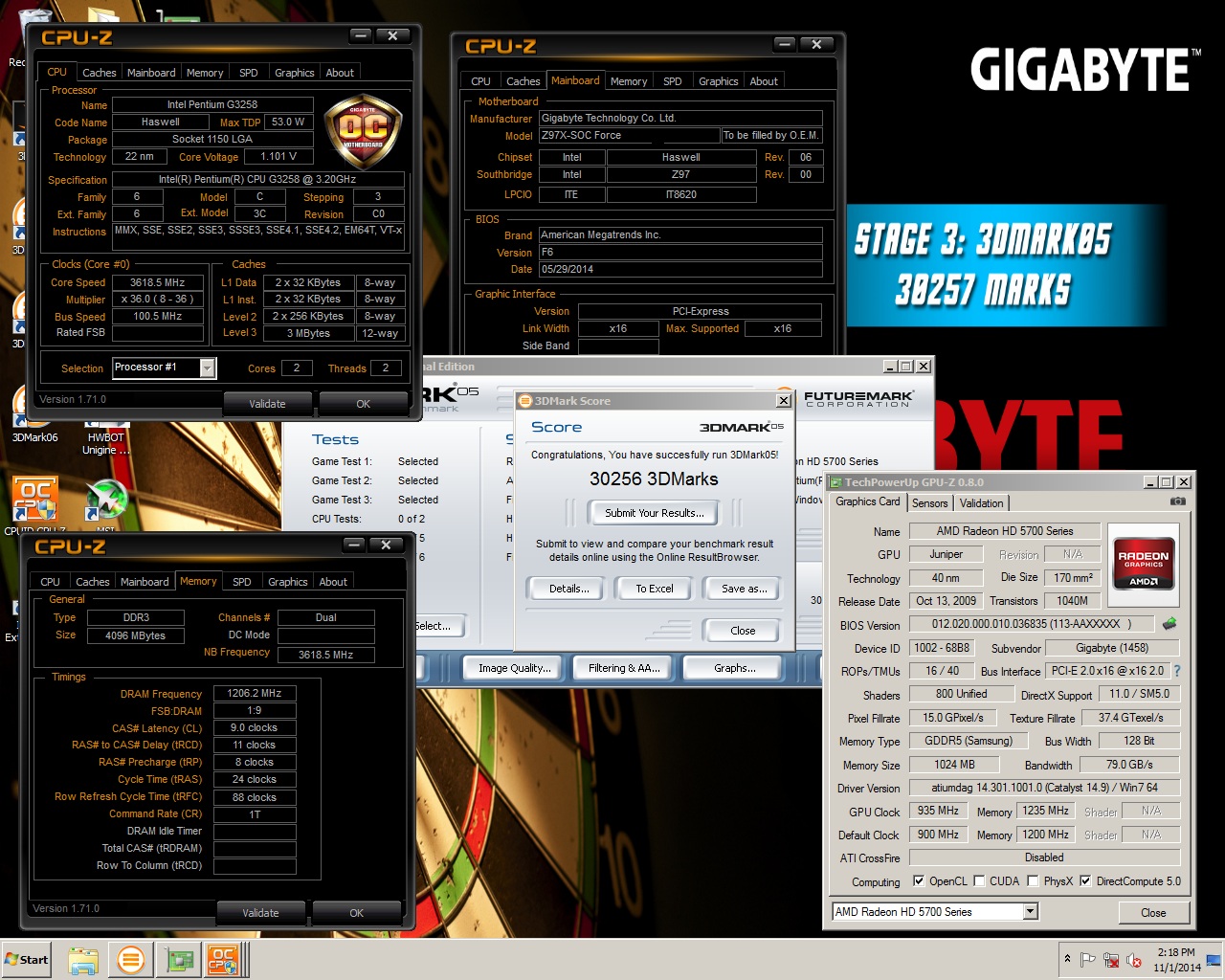This screenshot has width=1225, height=980.
Task: Click the orange 3DMark taskbar icon
Action: click(131, 959)
